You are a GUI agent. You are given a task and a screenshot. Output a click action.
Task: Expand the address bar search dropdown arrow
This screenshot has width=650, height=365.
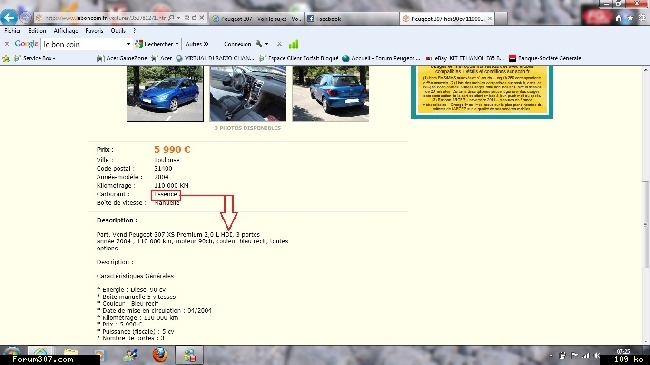tap(178, 18)
